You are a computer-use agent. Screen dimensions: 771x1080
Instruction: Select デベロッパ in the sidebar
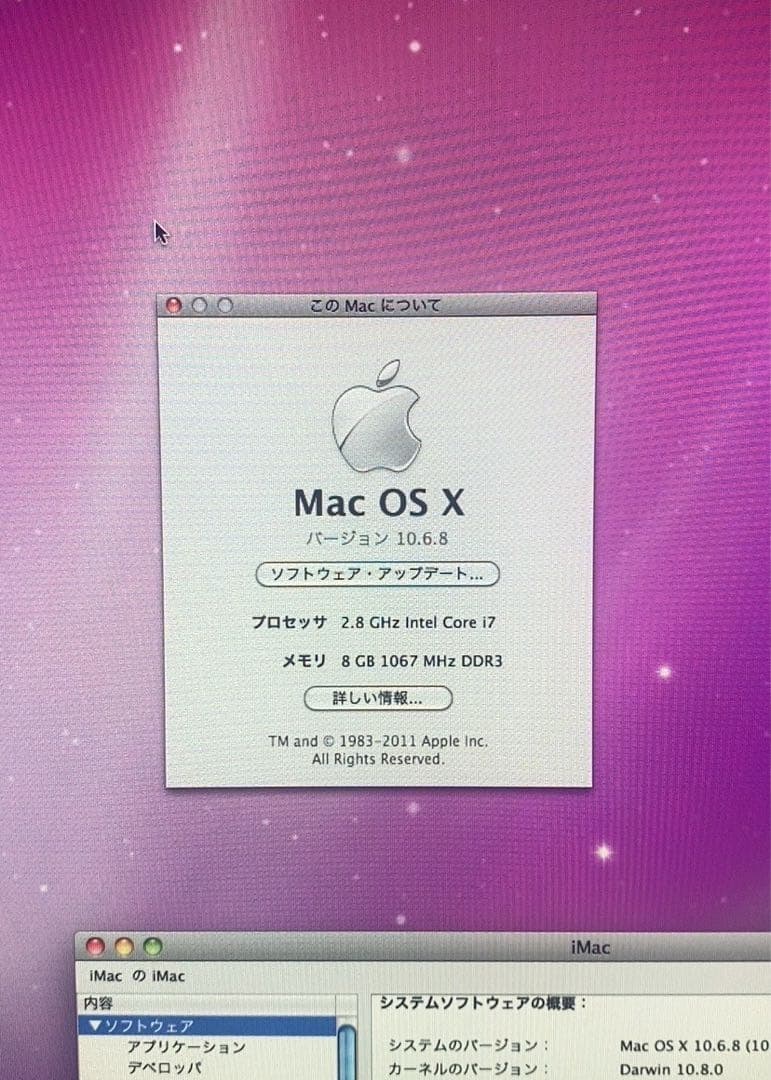164,1068
